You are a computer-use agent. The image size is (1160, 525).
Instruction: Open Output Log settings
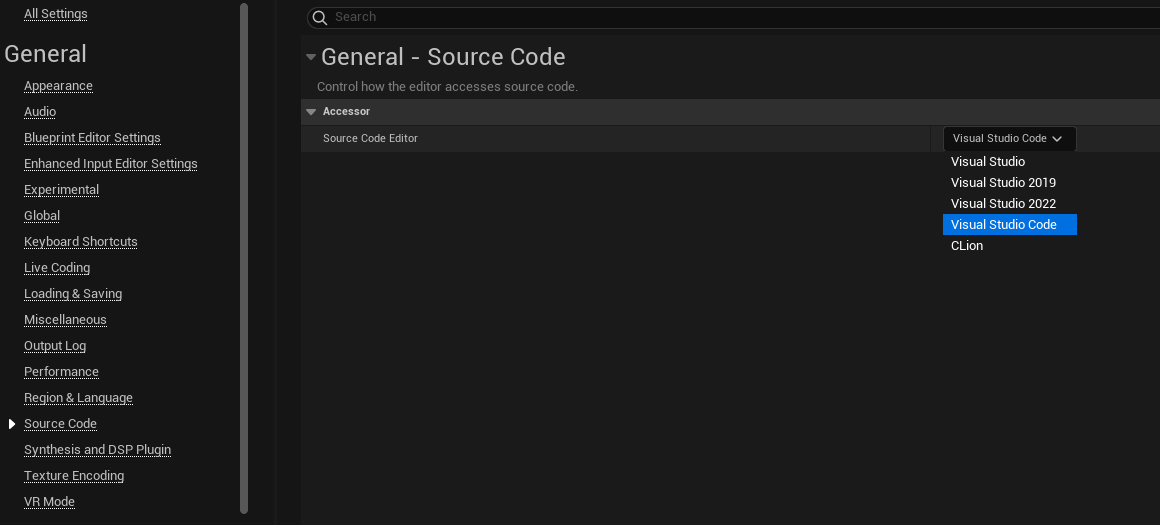point(55,345)
